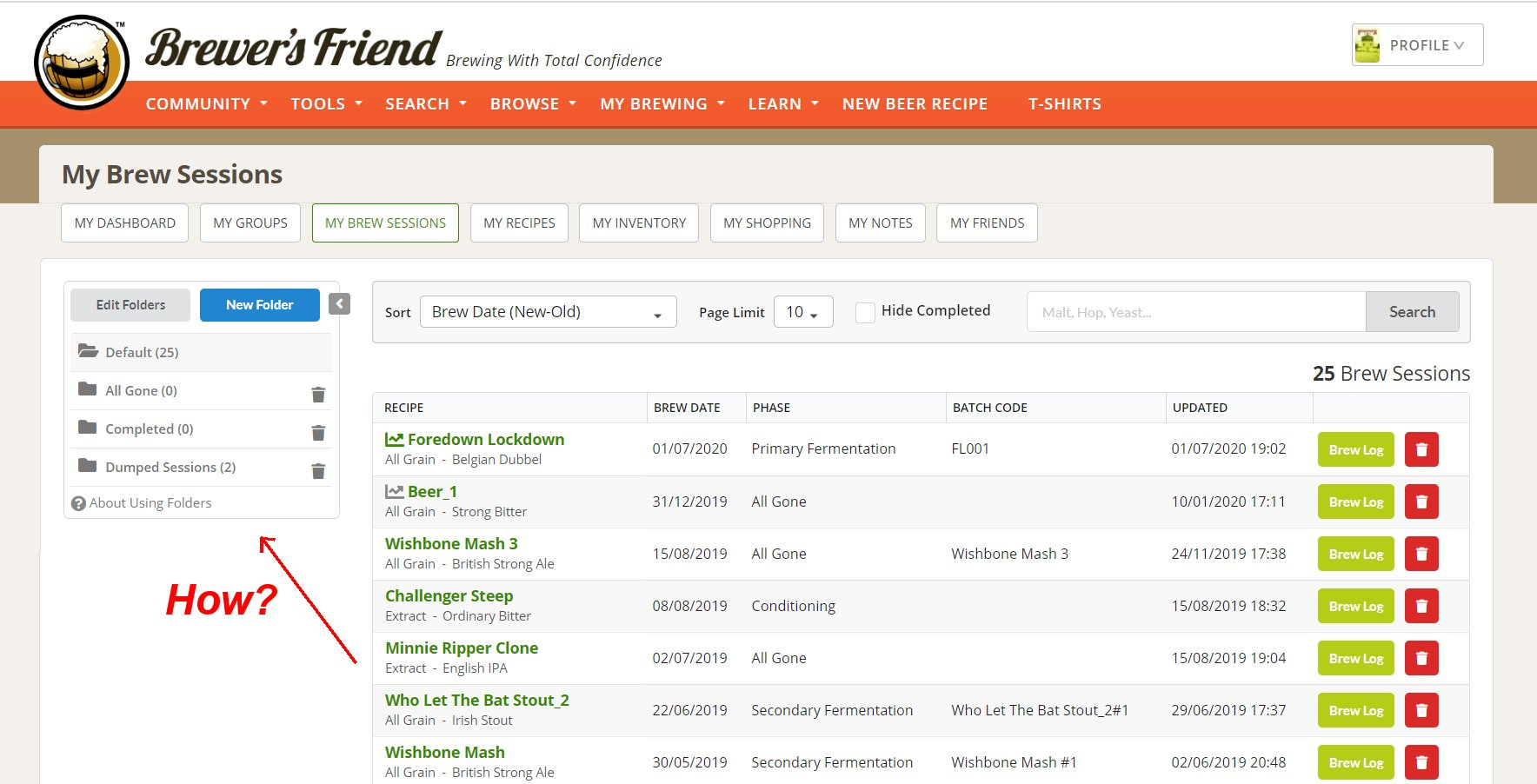Image resolution: width=1537 pixels, height=784 pixels.
Task: Click the Brewer's Friend beer mug logo
Action: click(82, 63)
